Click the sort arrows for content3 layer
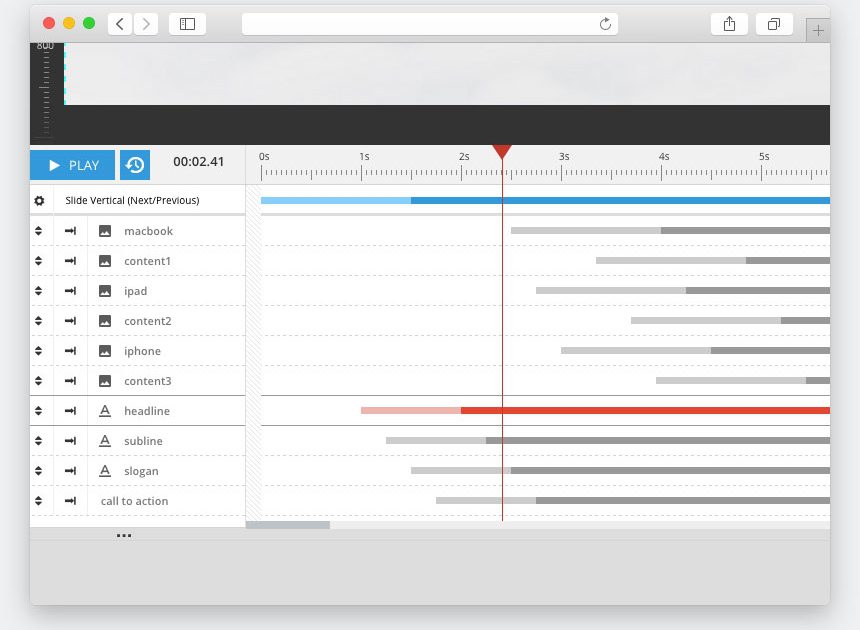860x630 pixels. [x=38, y=381]
